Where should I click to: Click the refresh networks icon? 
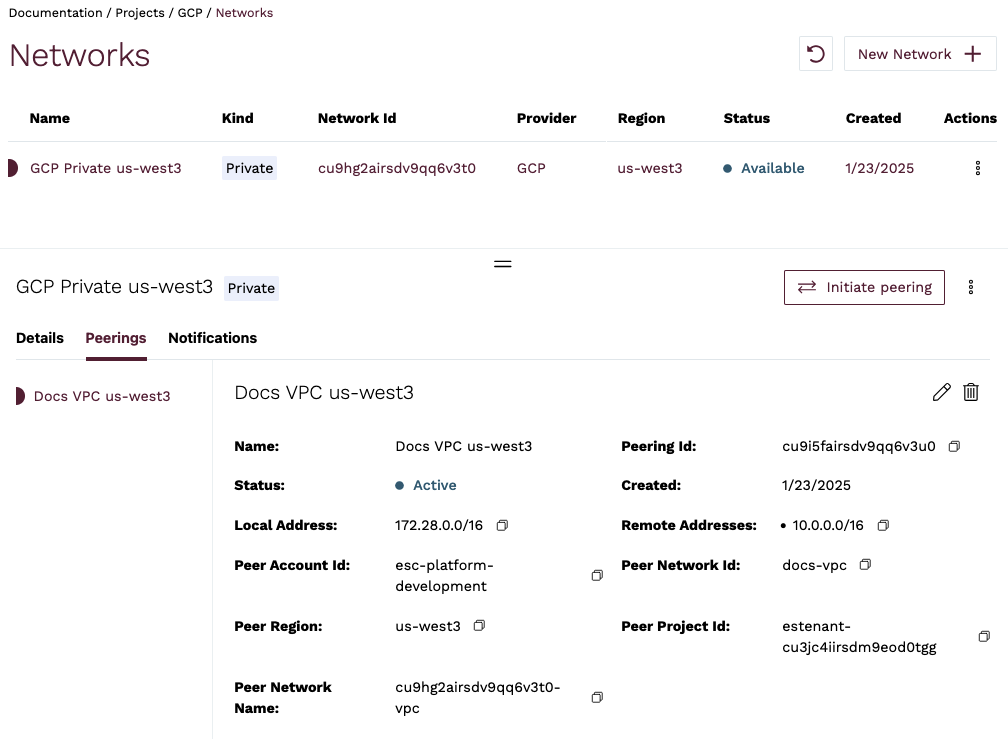tap(816, 54)
